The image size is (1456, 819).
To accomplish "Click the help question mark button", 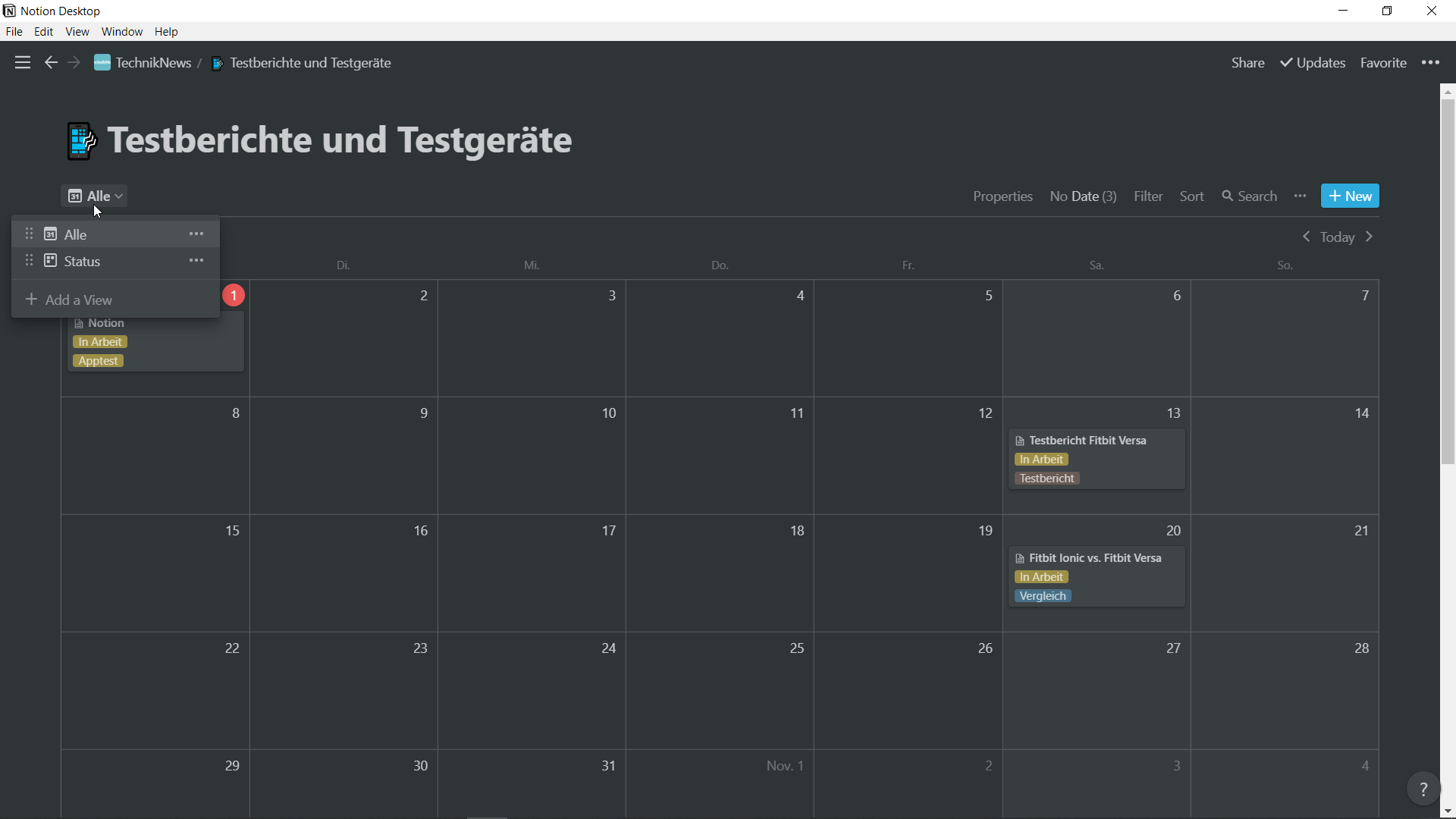I will coord(1423,789).
